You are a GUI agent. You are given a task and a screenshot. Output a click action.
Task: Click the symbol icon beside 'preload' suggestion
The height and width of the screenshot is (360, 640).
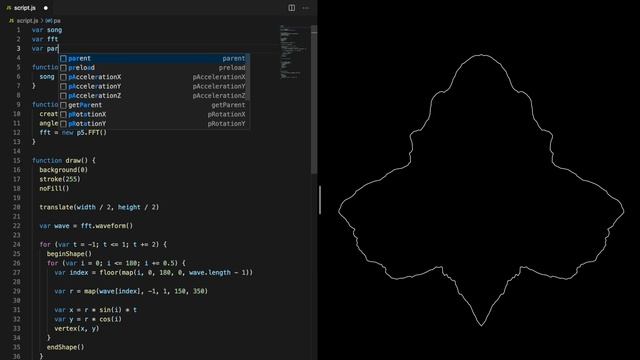point(63,68)
